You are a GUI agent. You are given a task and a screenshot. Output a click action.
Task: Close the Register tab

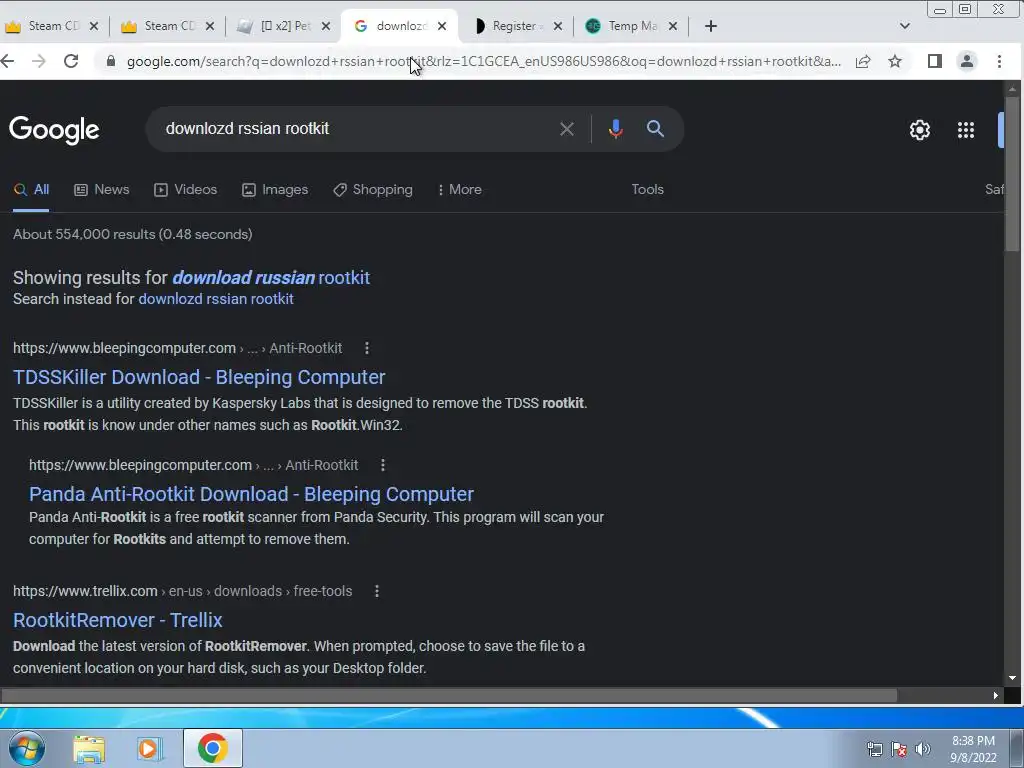tap(558, 26)
